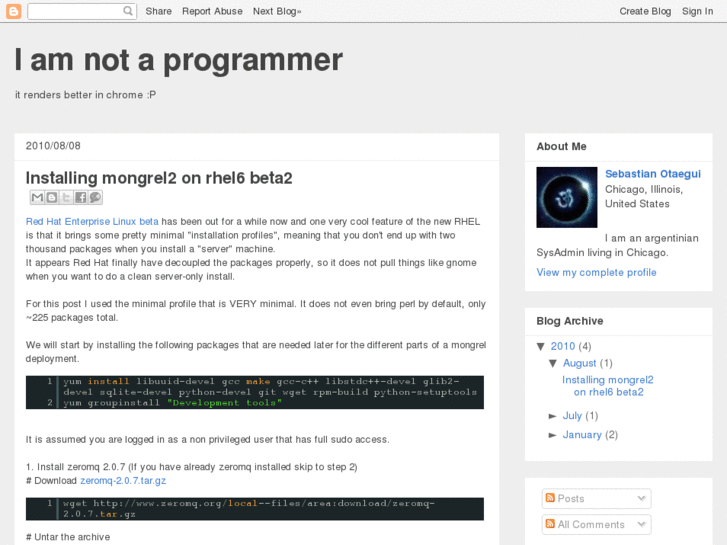
Task: Click Sebastian Otaegui's profile picture
Action: tap(566, 197)
